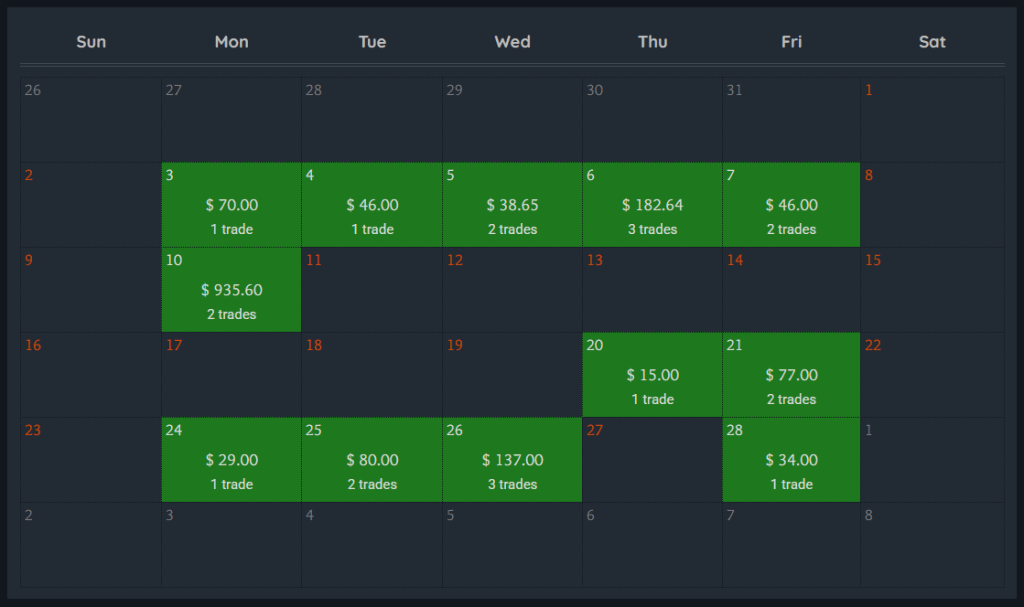Viewport: 1024px width, 607px height.
Task: Click the Fri column header
Action: (791, 42)
